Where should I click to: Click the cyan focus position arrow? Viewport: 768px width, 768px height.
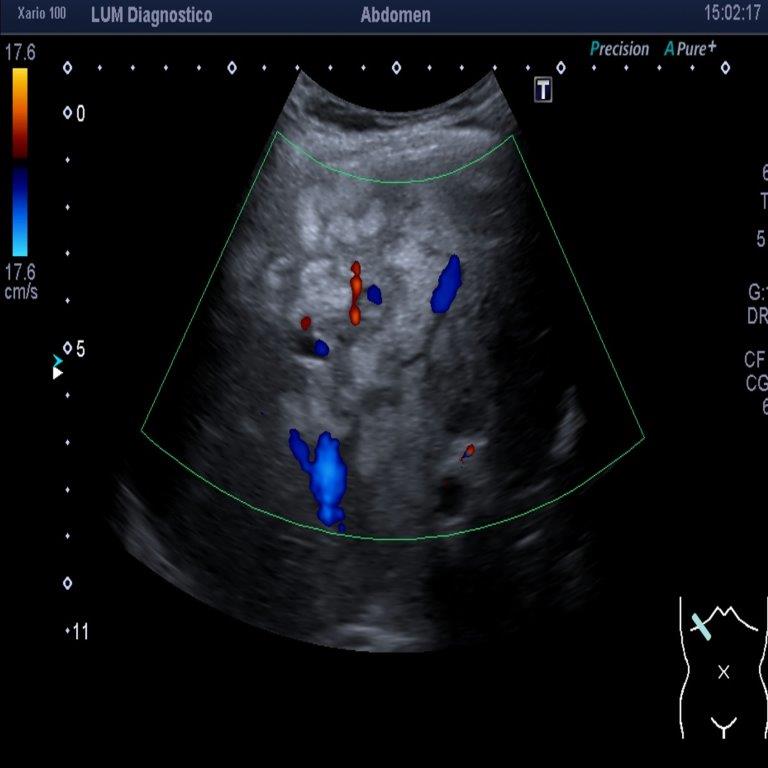(x=58, y=360)
